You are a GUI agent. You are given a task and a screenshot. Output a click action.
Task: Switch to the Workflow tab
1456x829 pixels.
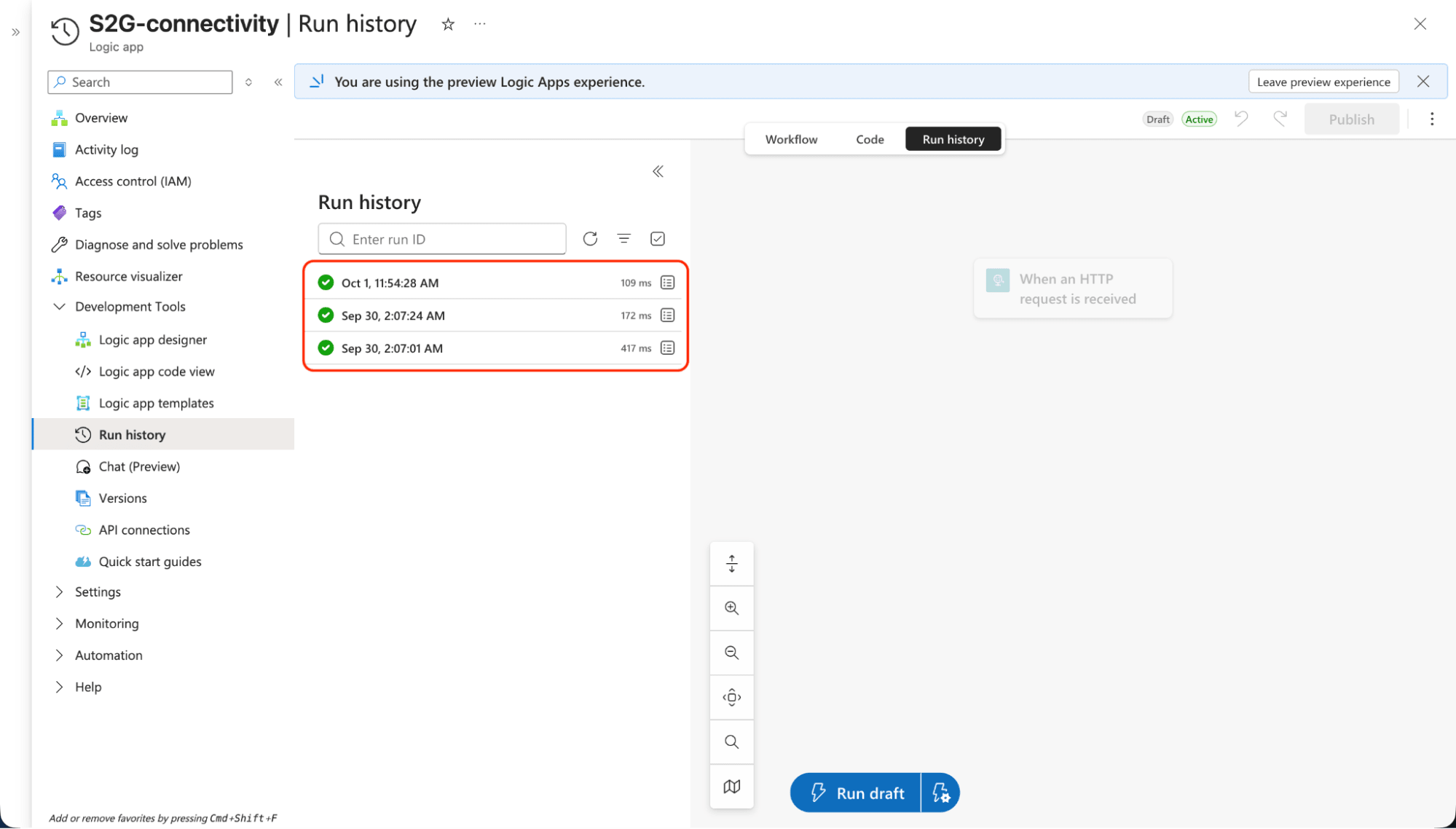(x=791, y=139)
